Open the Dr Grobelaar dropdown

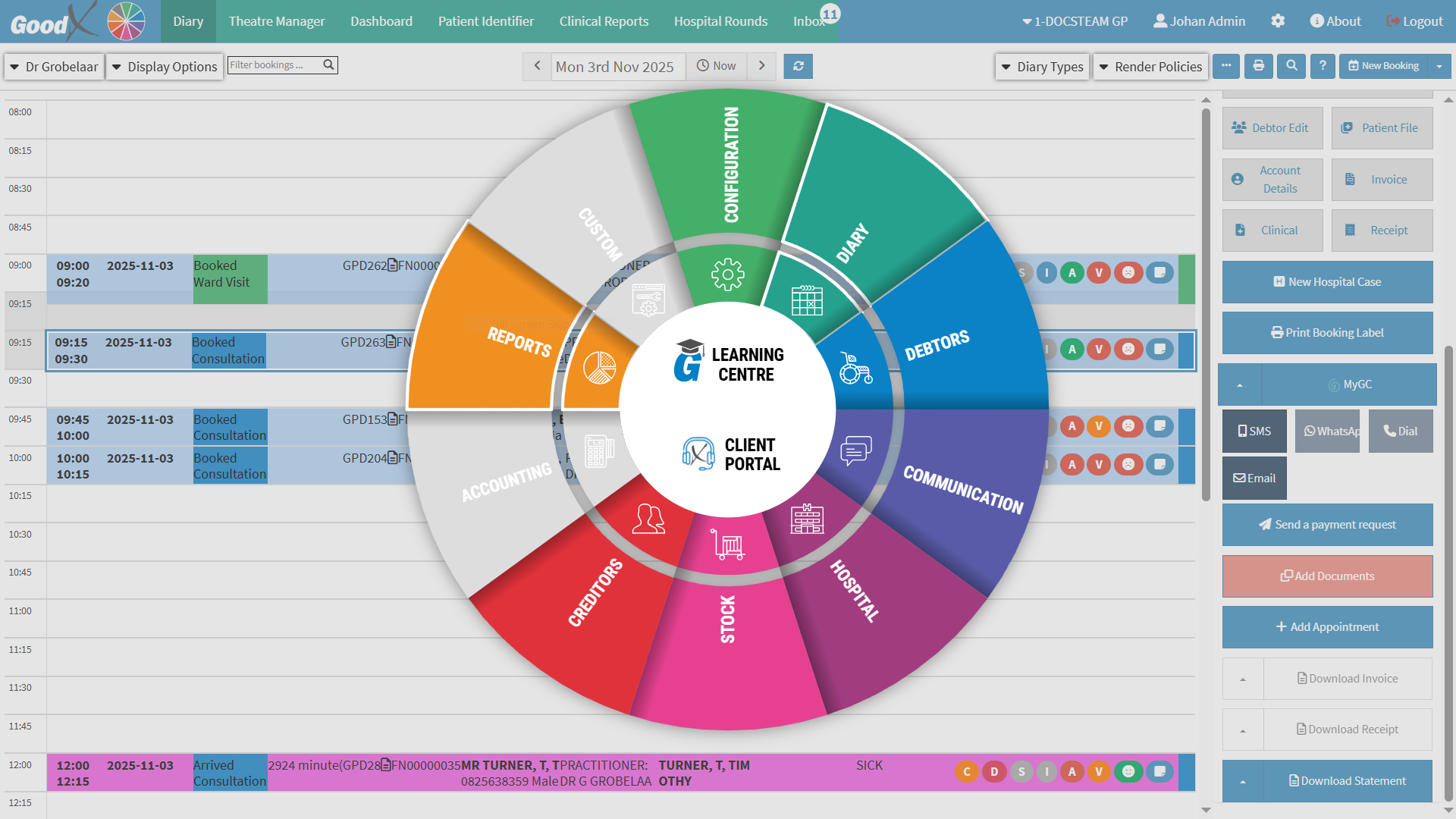pos(54,67)
